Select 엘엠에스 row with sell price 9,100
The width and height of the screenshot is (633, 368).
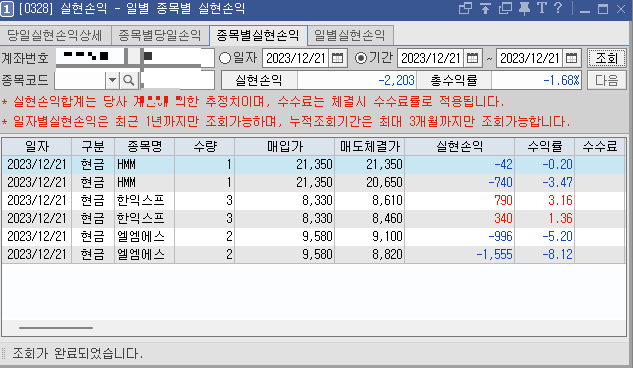tap(314, 236)
